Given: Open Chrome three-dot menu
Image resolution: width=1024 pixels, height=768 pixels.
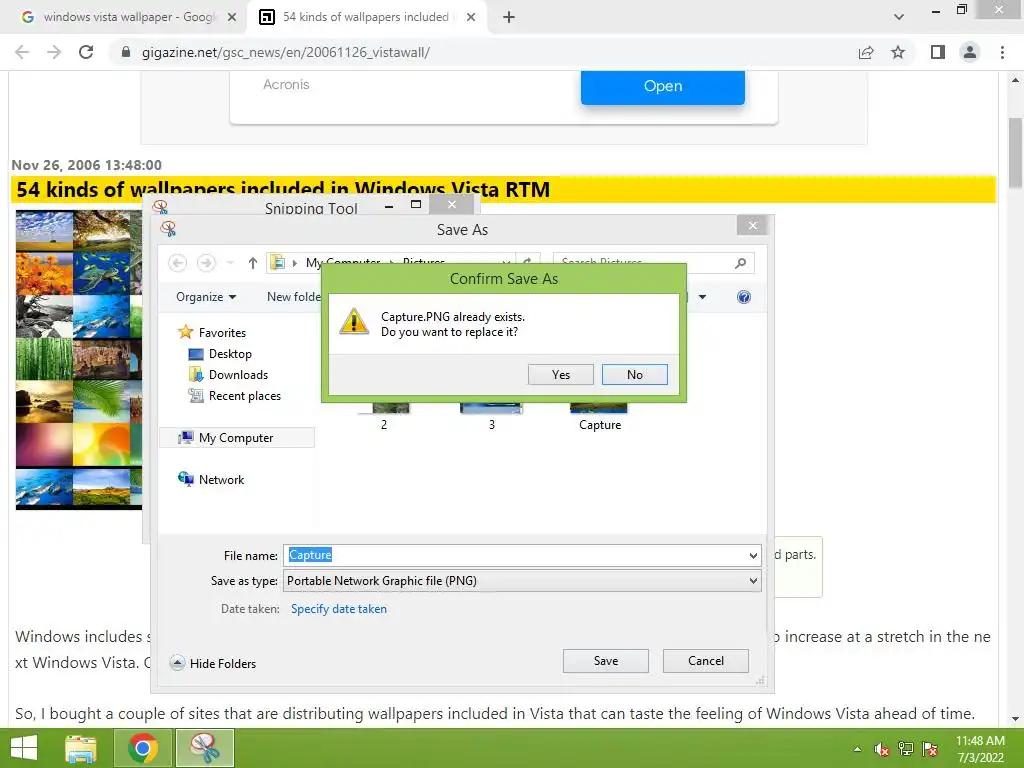Looking at the screenshot, I should coord(1002,52).
